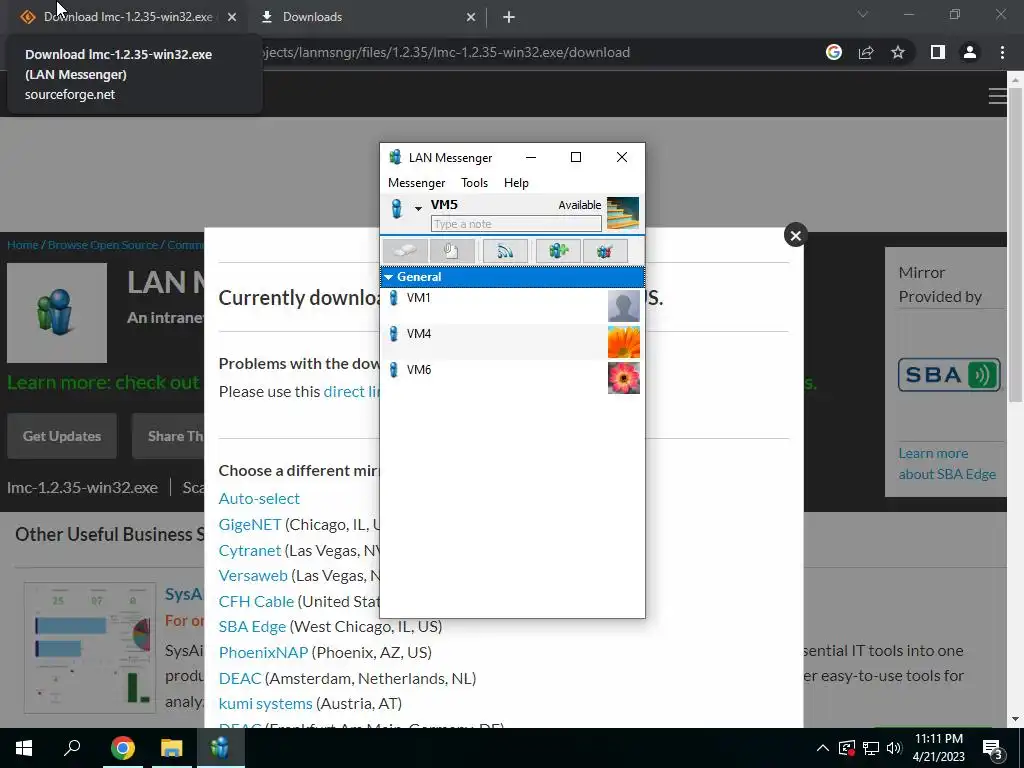Click Learn more about SBA Edge link
Viewport: 1024px width, 768px height.
tap(947, 464)
